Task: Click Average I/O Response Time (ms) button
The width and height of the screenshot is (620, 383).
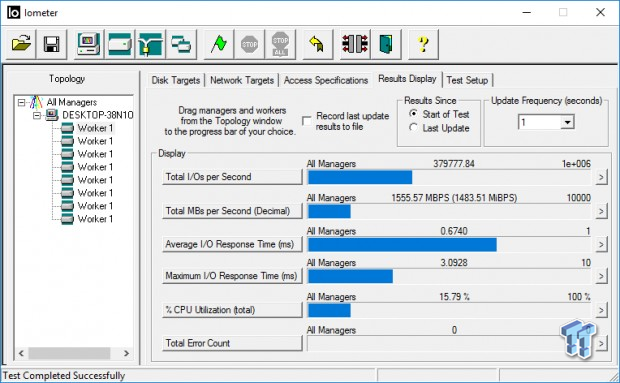Action: 232,244
